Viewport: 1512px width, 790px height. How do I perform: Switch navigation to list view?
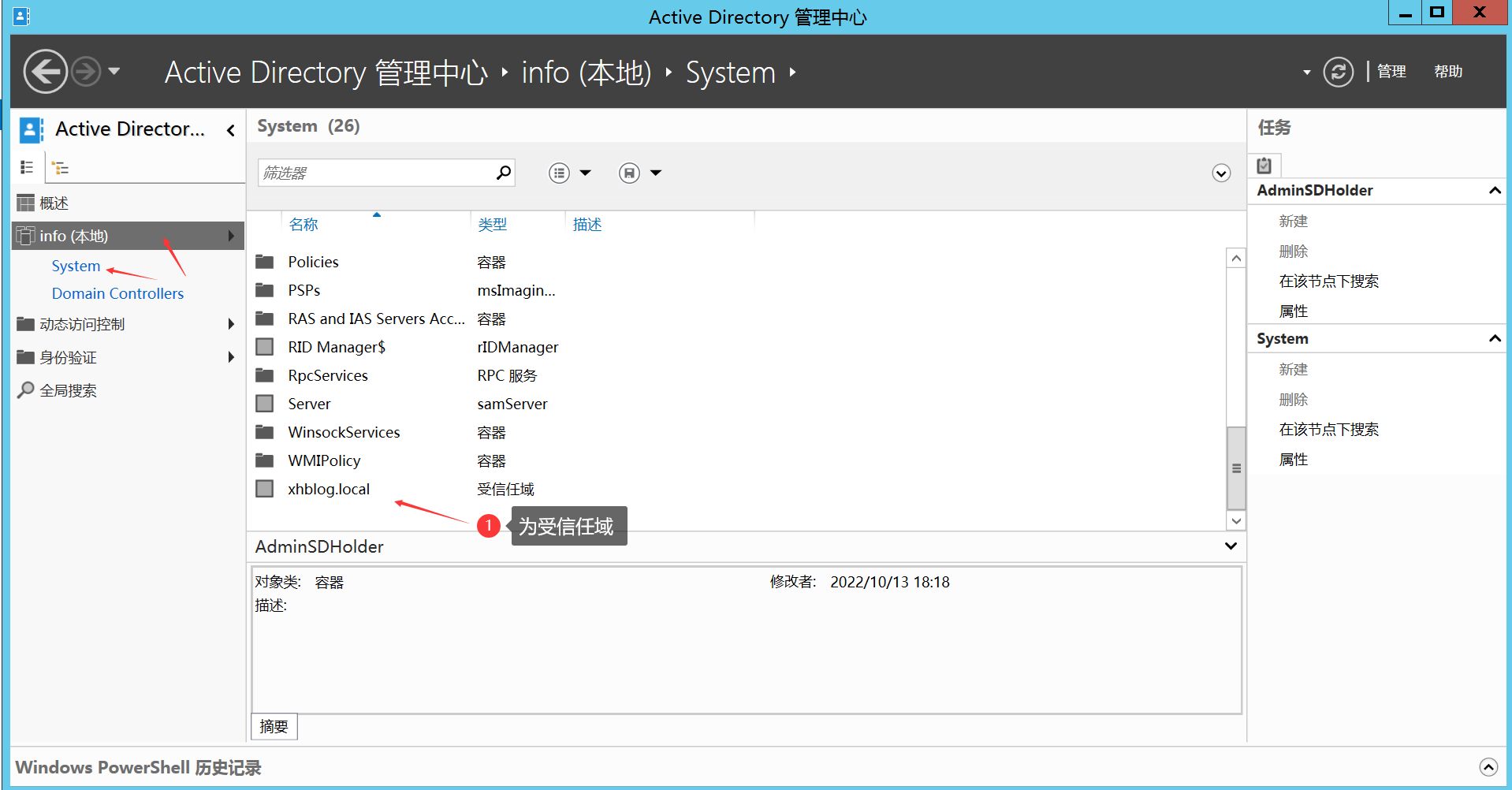pyautogui.click(x=27, y=167)
